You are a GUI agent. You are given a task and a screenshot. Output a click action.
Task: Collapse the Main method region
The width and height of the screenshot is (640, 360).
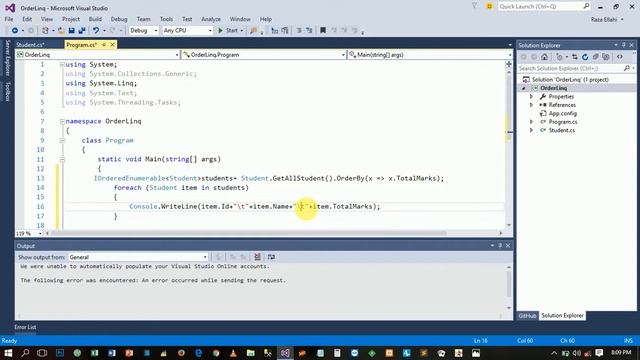(62, 160)
